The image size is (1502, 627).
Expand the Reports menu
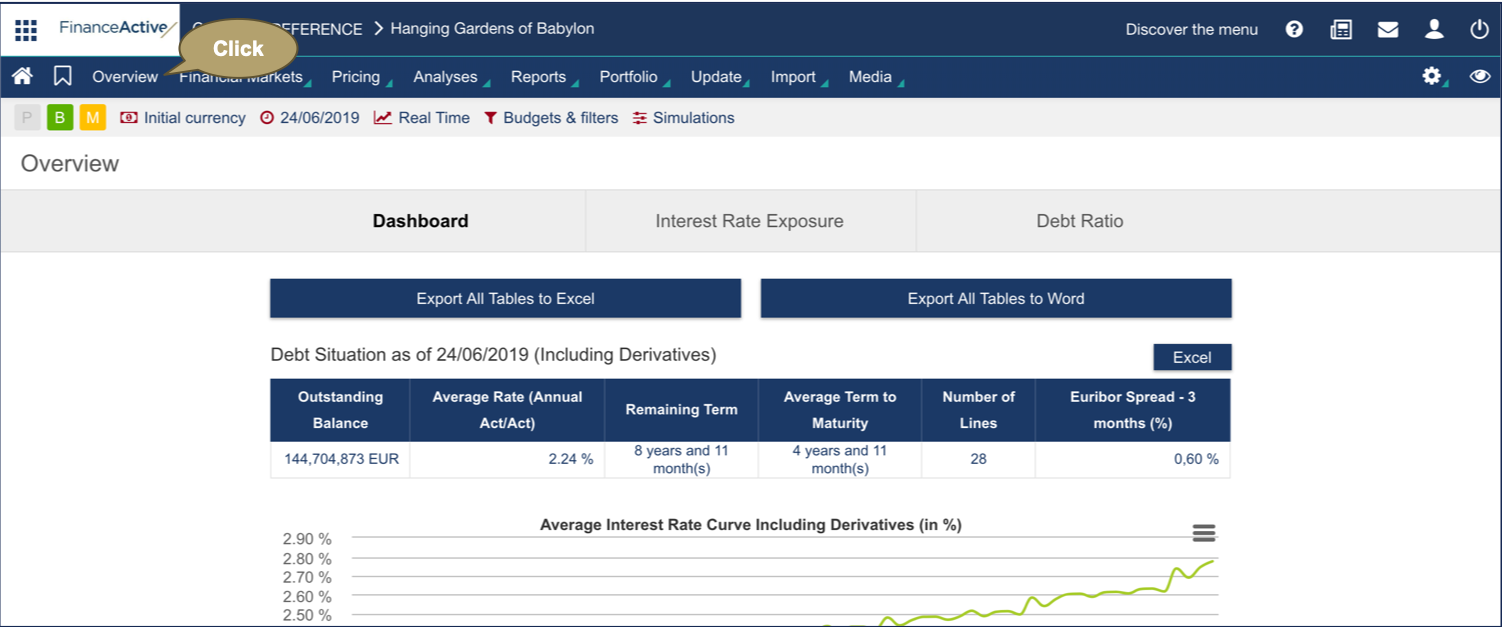(x=540, y=76)
